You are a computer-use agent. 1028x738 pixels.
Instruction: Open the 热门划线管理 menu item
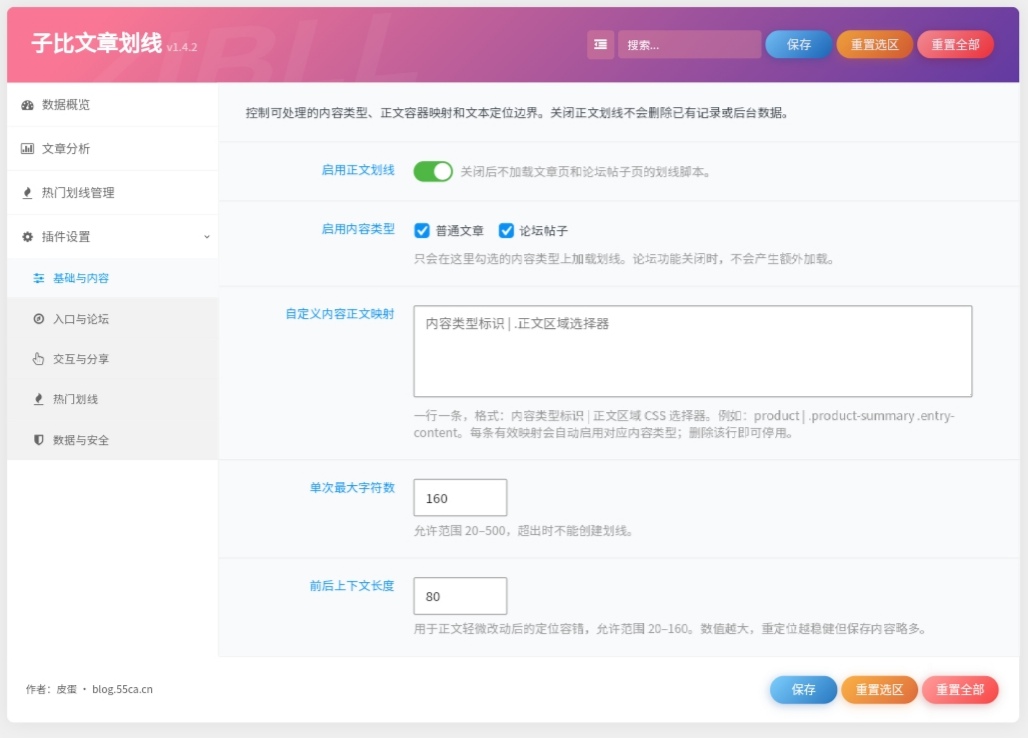[113, 193]
